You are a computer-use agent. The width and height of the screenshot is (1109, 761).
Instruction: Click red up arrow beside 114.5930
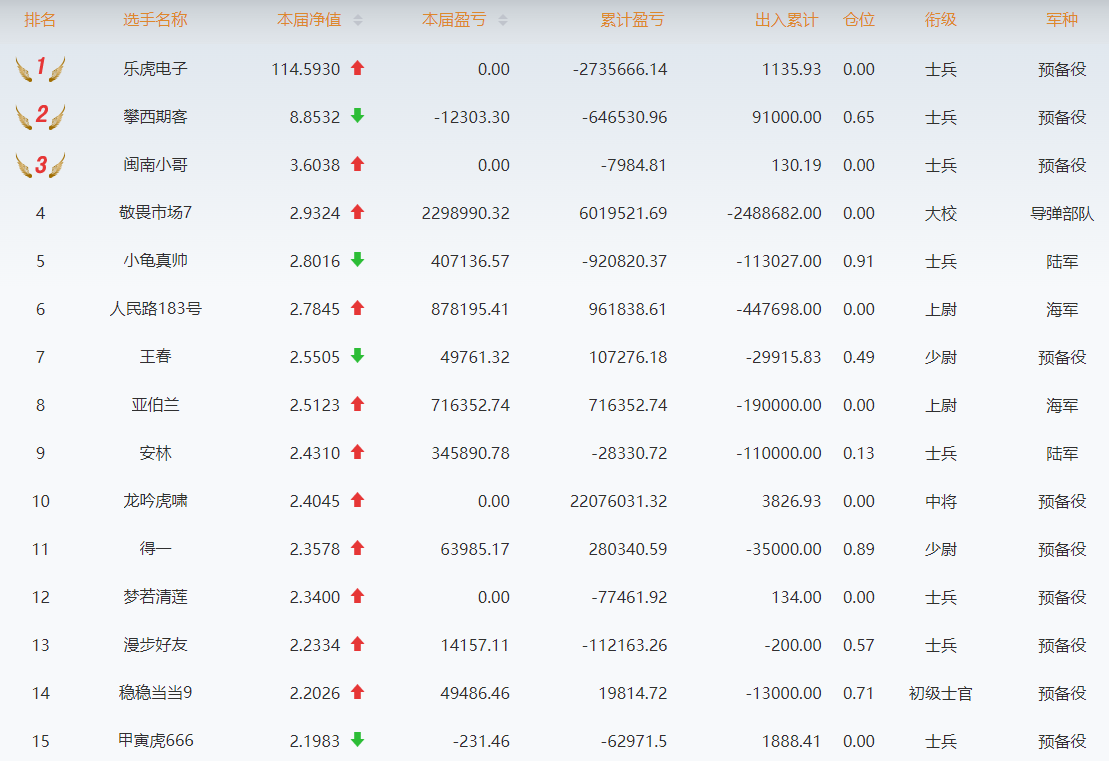(358, 68)
